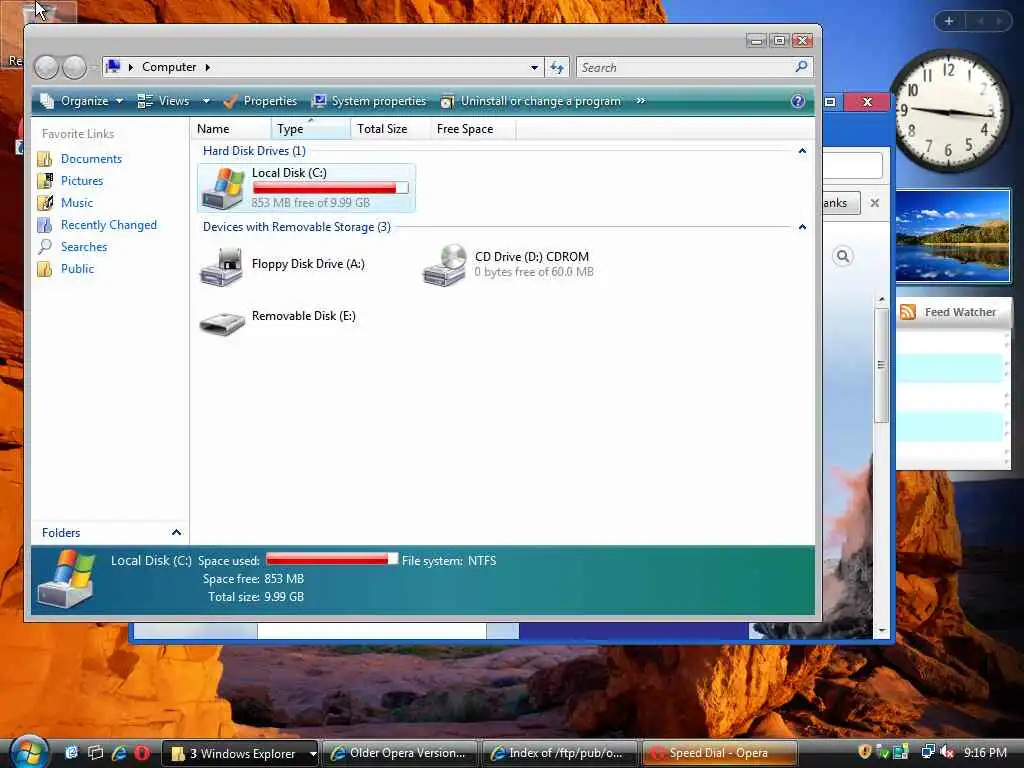Viewport: 1024px width, 768px height.
Task: Click the Explorer Search input field
Action: pos(686,67)
